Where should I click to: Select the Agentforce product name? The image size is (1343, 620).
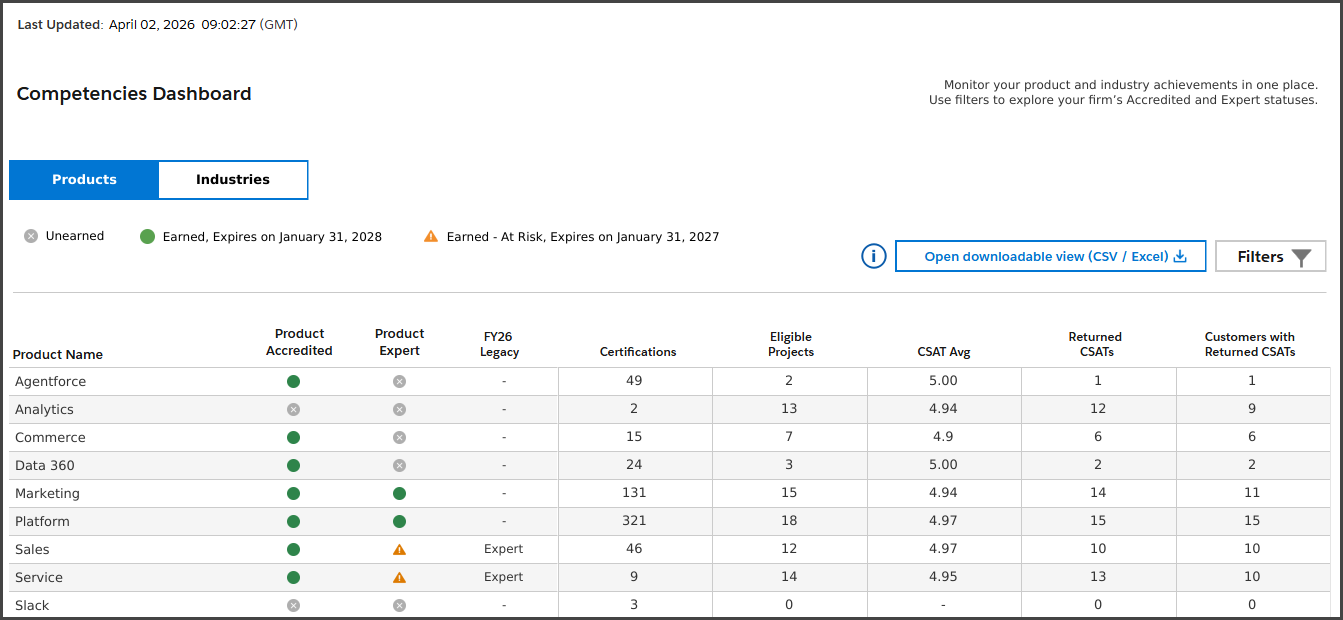click(51, 381)
